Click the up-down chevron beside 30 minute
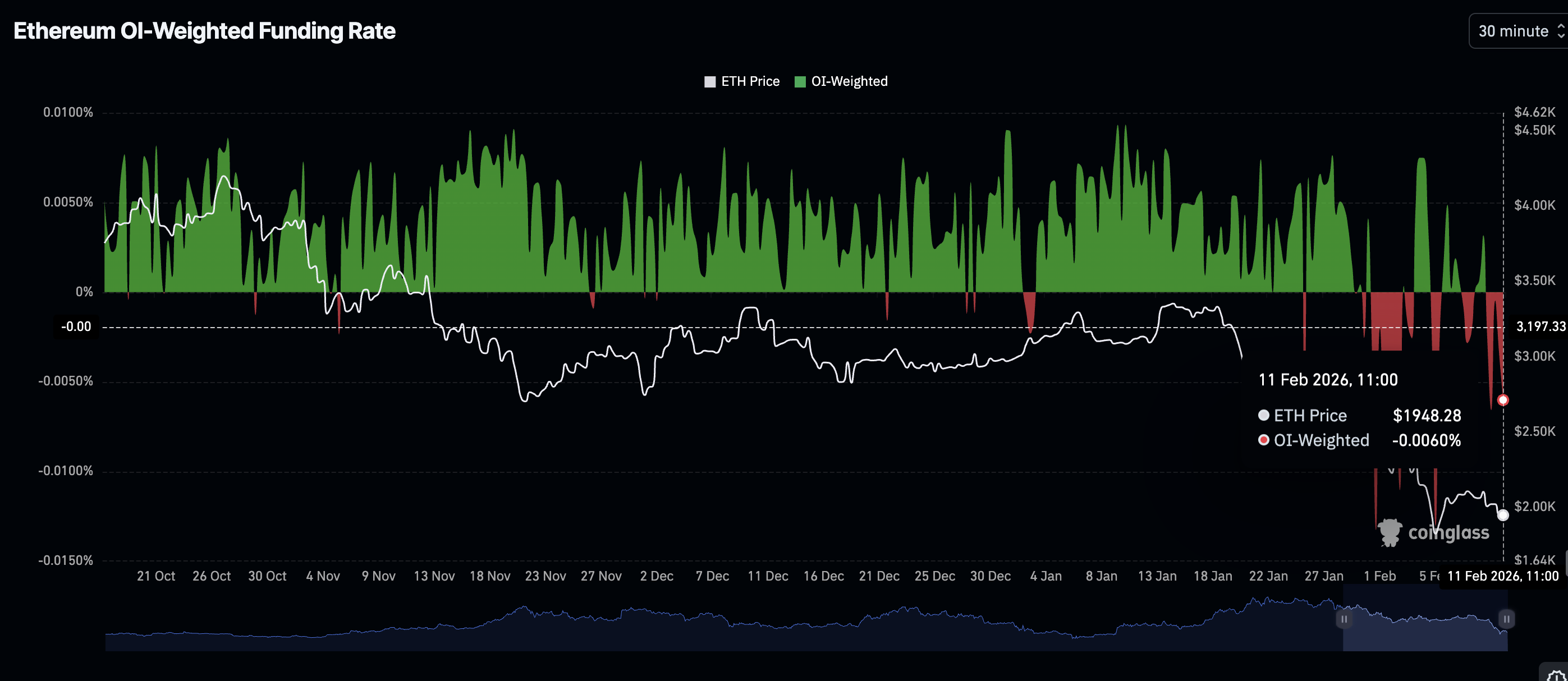 coord(1561,31)
